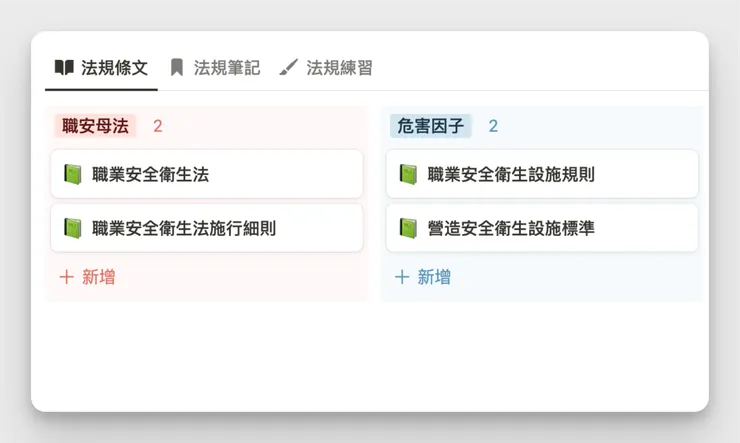Select the 職安母法 group tag

click(x=95, y=126)
